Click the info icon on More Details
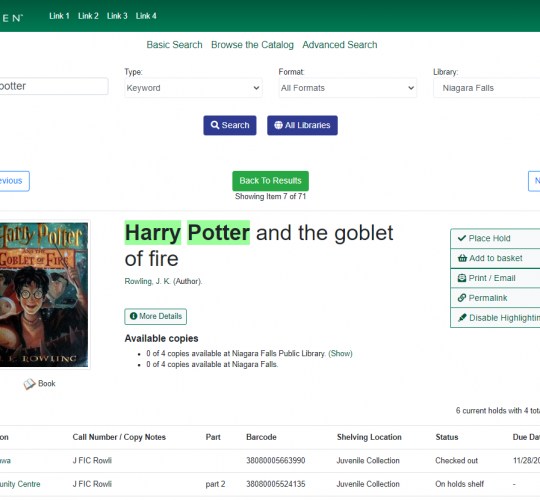Viewport: 540px width, 500px height. [134, 316]
